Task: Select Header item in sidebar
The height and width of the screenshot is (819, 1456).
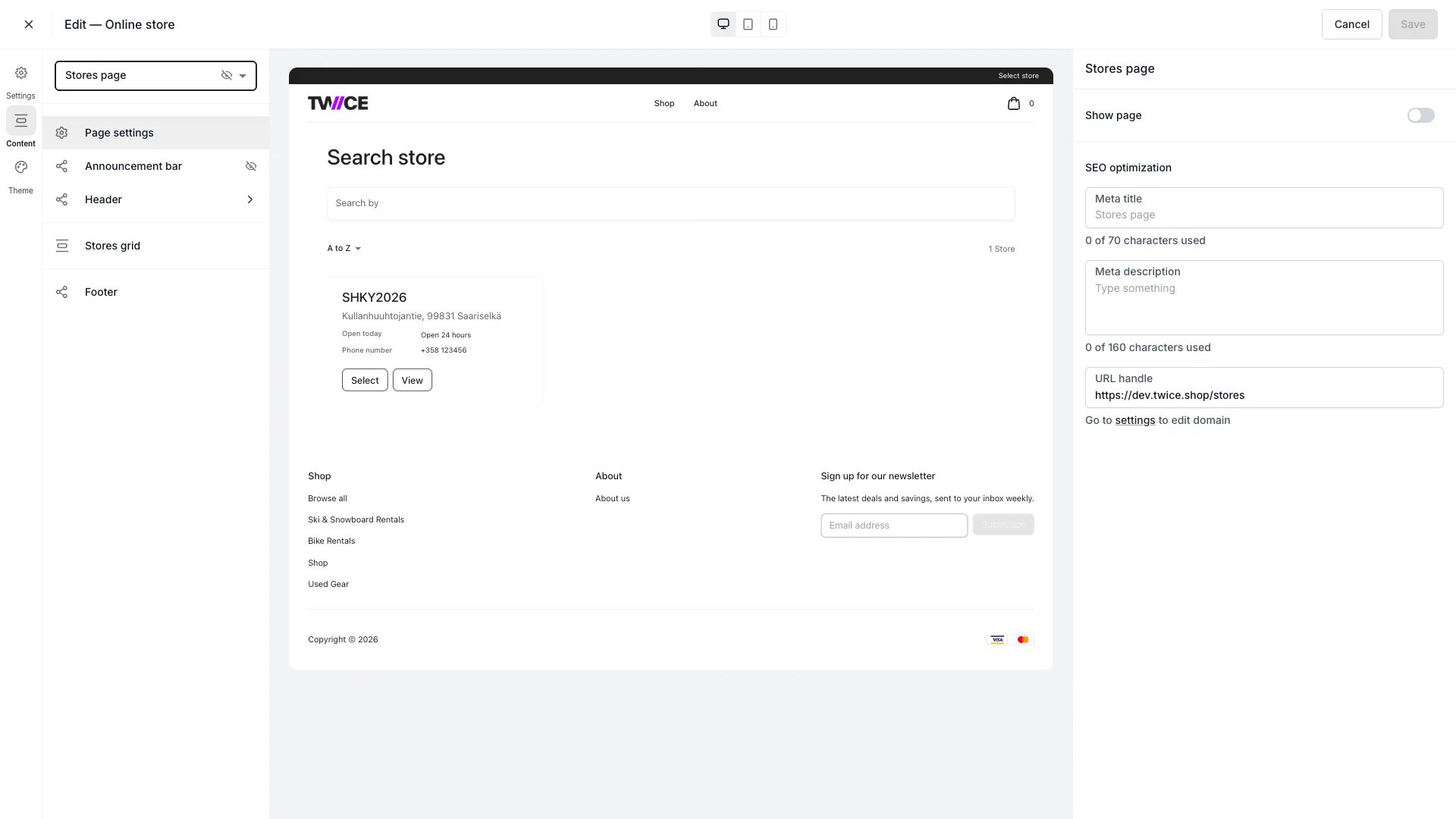Action: pyautogui.click(x=155, y=199)
